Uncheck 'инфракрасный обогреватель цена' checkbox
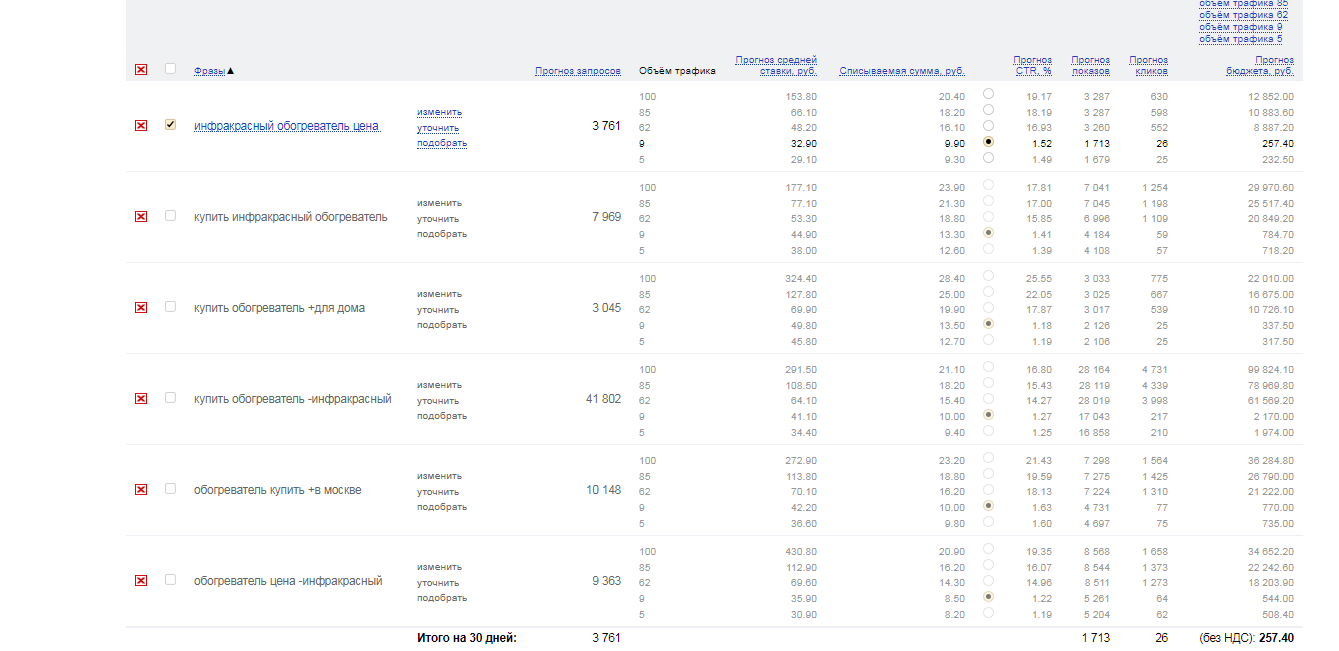1339x651 pixels. [170, 125]
